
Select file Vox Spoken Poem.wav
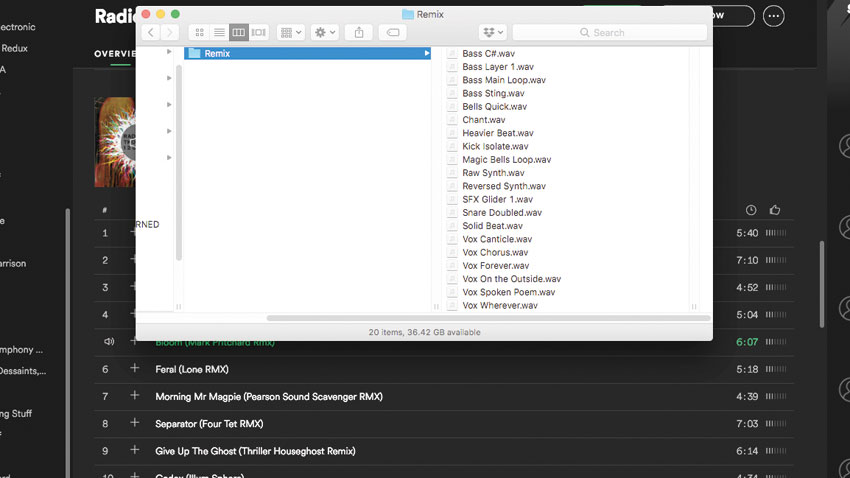tap(508, 292)
